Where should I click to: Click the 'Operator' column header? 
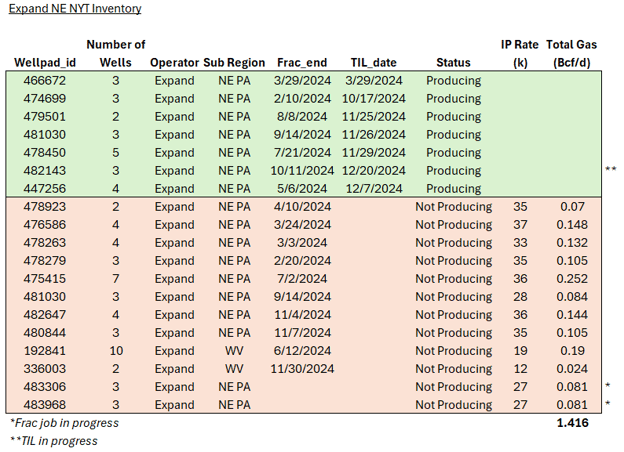pyautogui.click(x=174, y=62)
